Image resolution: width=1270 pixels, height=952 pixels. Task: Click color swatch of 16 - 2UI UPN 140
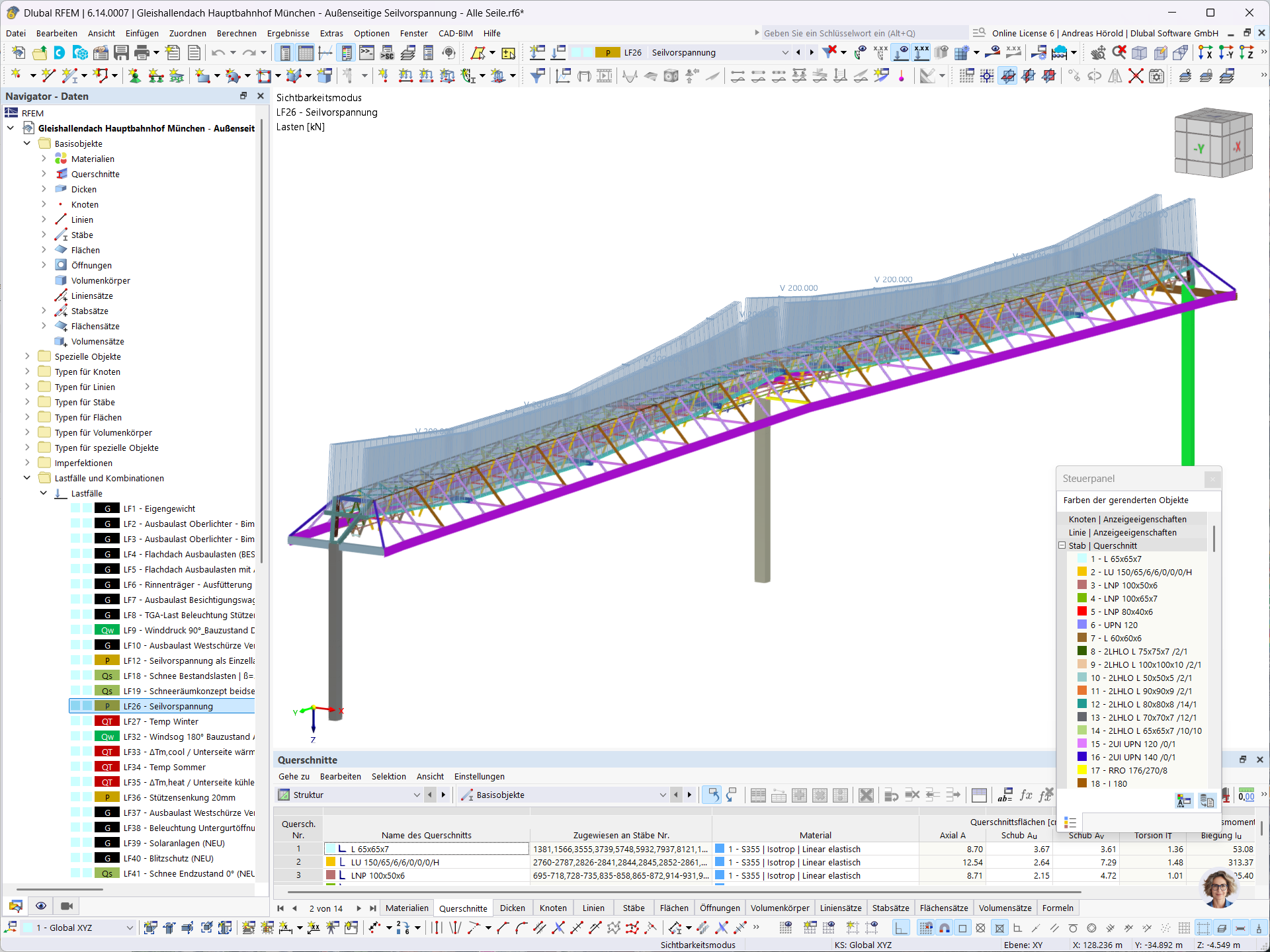point(1082,757)
